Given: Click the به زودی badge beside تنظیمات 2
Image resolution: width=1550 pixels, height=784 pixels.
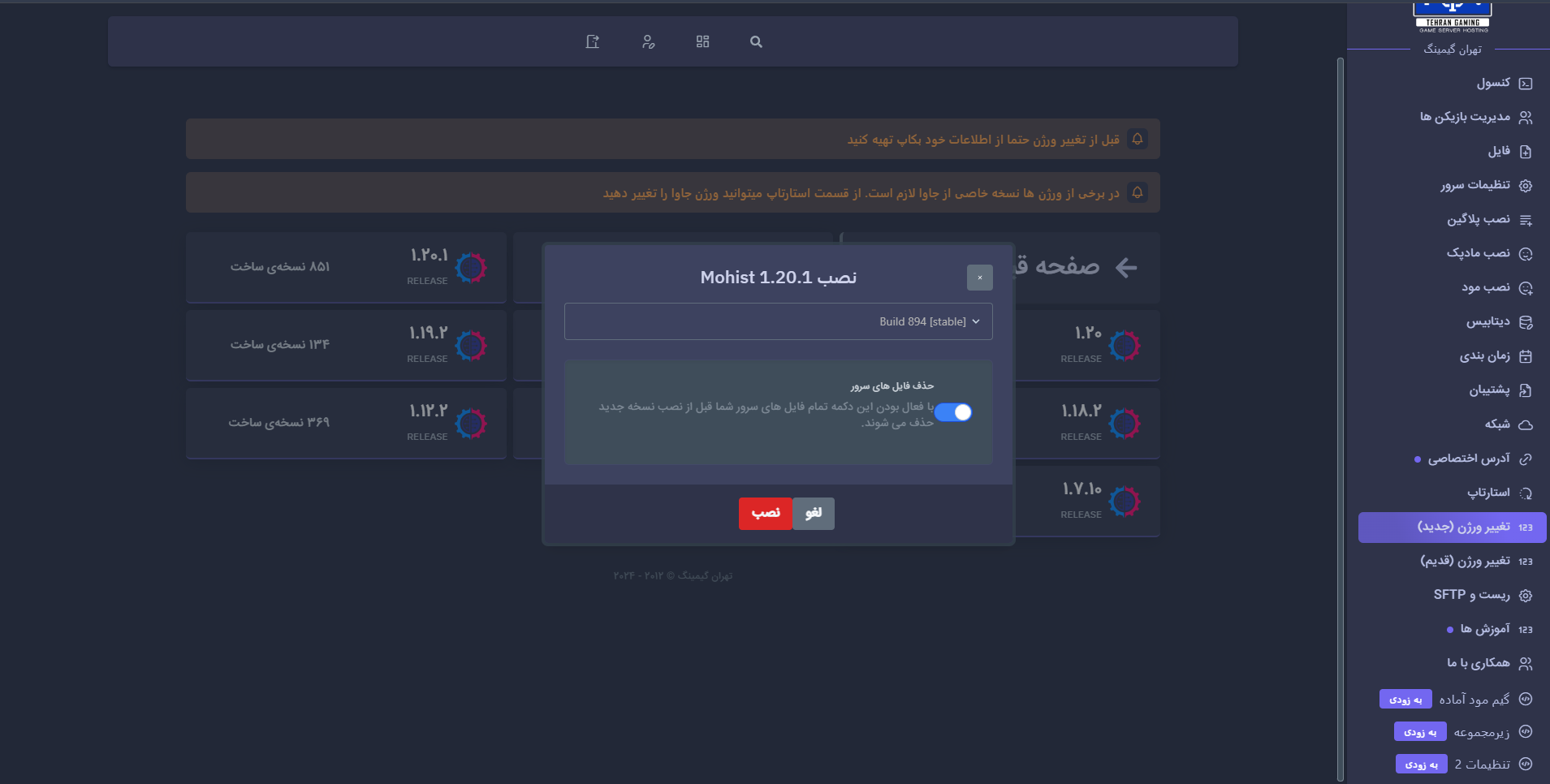Looking at the screenshot, I should pyautogui.click(x=1422, y=765).
